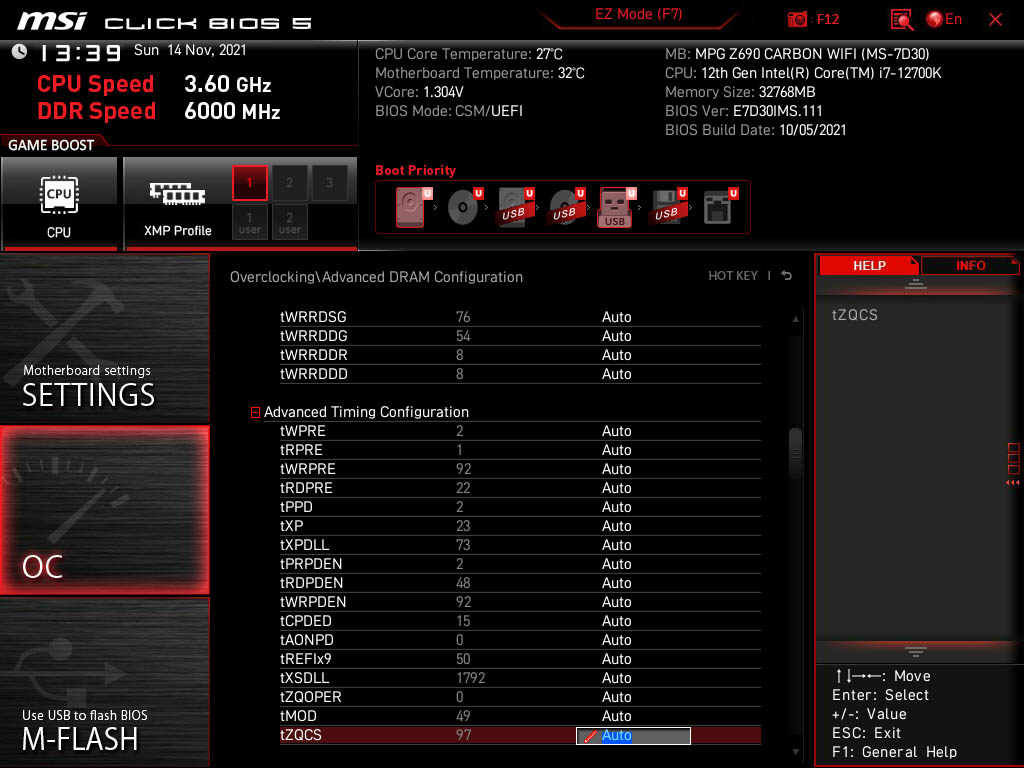Toggle XMP user profile 1

[x=250, y=222]
